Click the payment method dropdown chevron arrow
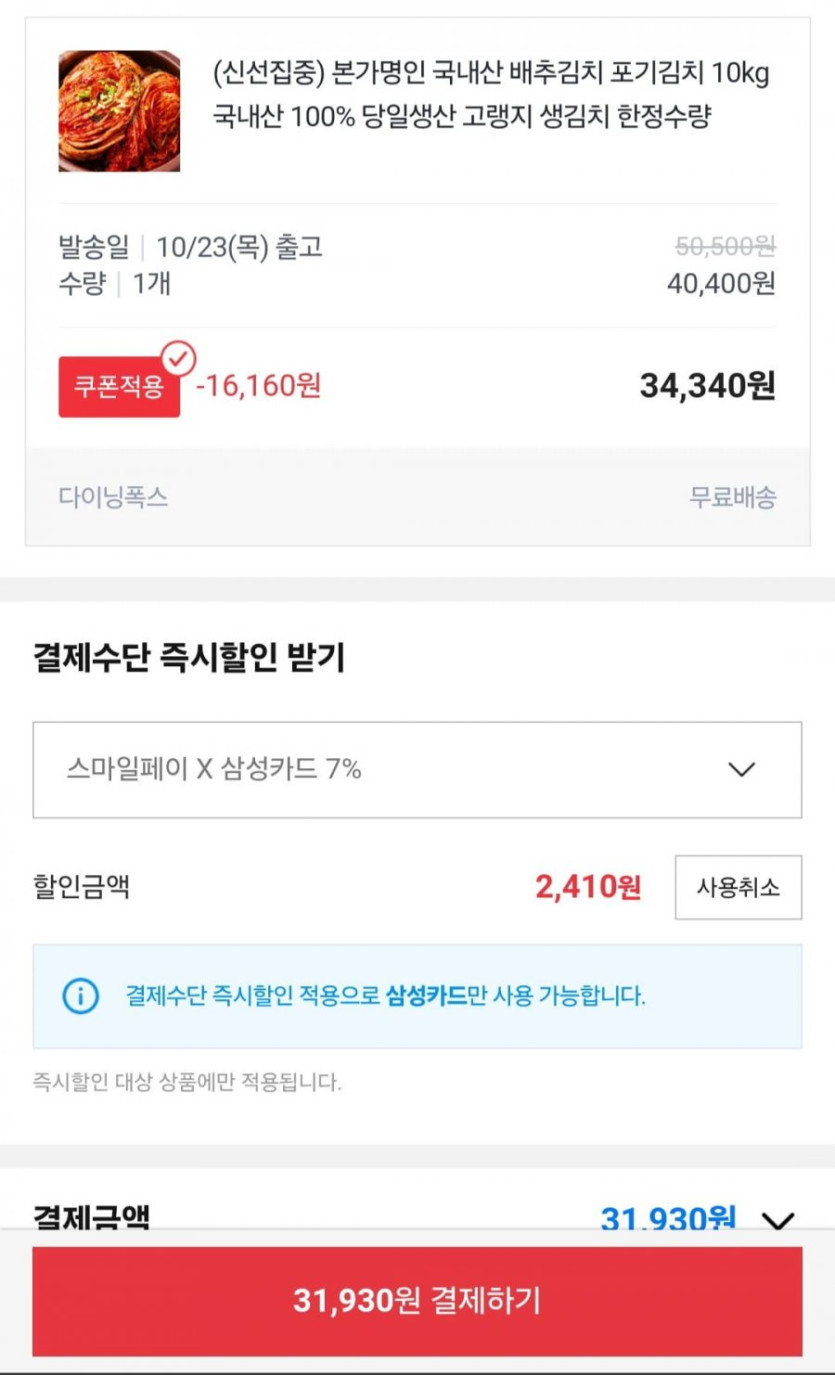835x1375 pixels. 741,769
